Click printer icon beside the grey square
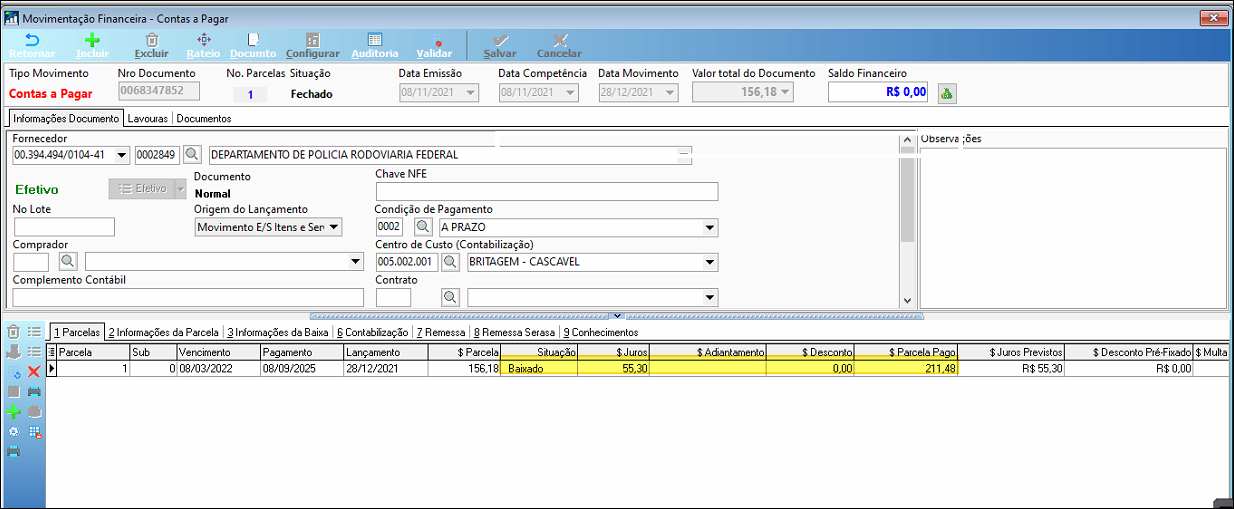Image resolution: width=1234 pixels, height=509 pixels. 33,391
